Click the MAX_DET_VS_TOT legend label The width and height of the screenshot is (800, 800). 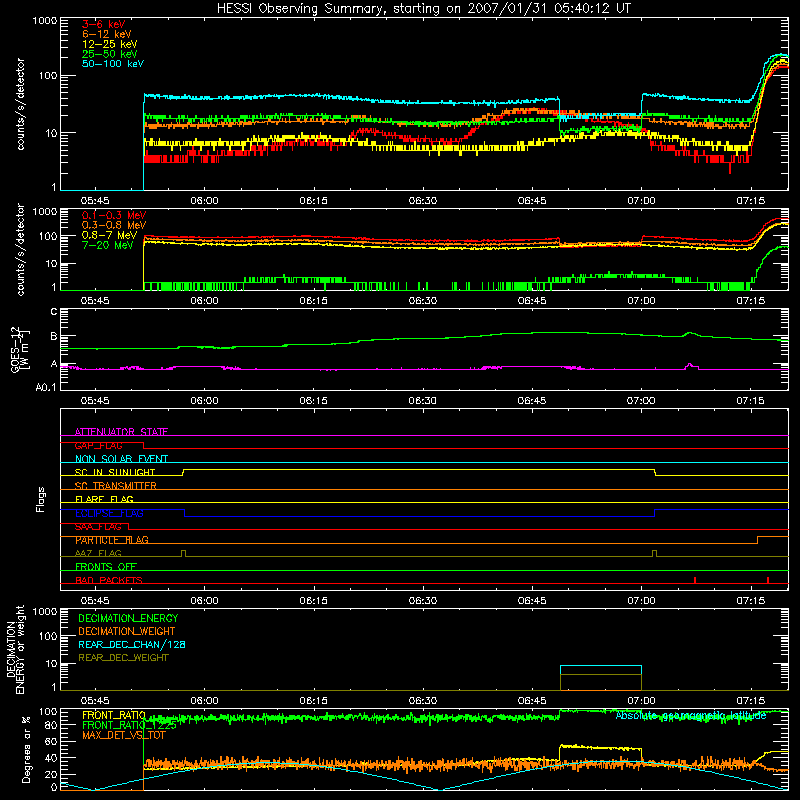[123, 735]
